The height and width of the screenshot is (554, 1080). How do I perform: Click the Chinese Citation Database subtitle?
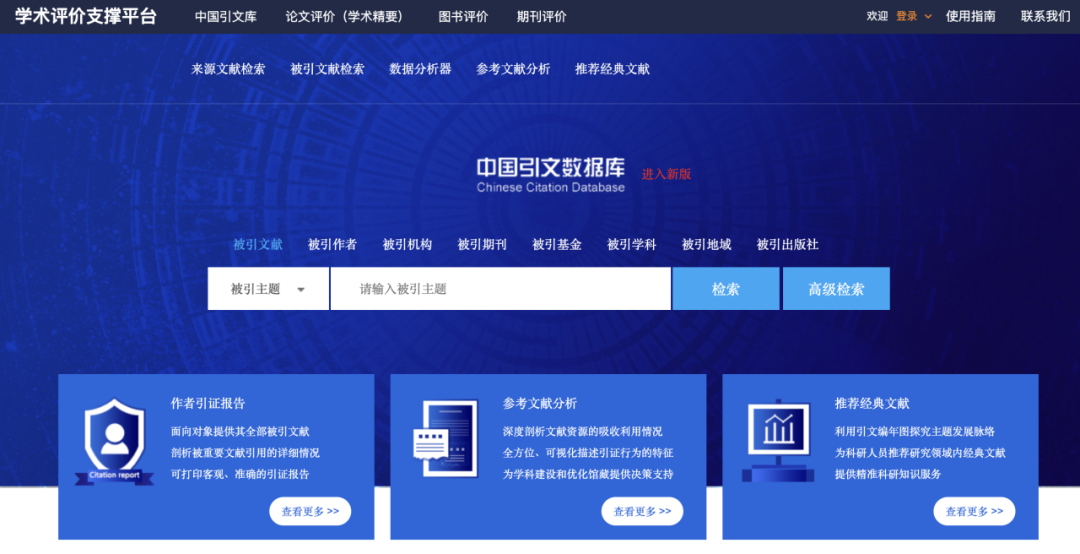tap(550, 187)
